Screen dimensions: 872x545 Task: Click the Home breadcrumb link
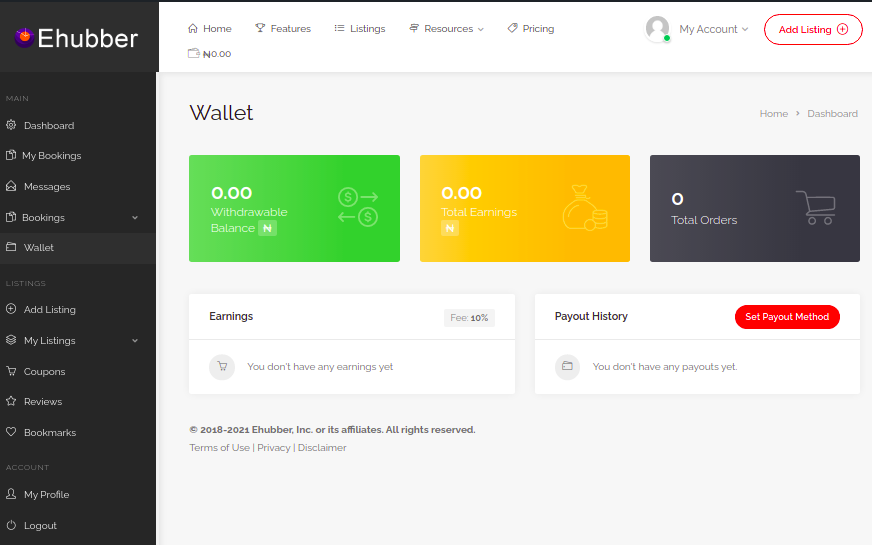click(773, 114)
